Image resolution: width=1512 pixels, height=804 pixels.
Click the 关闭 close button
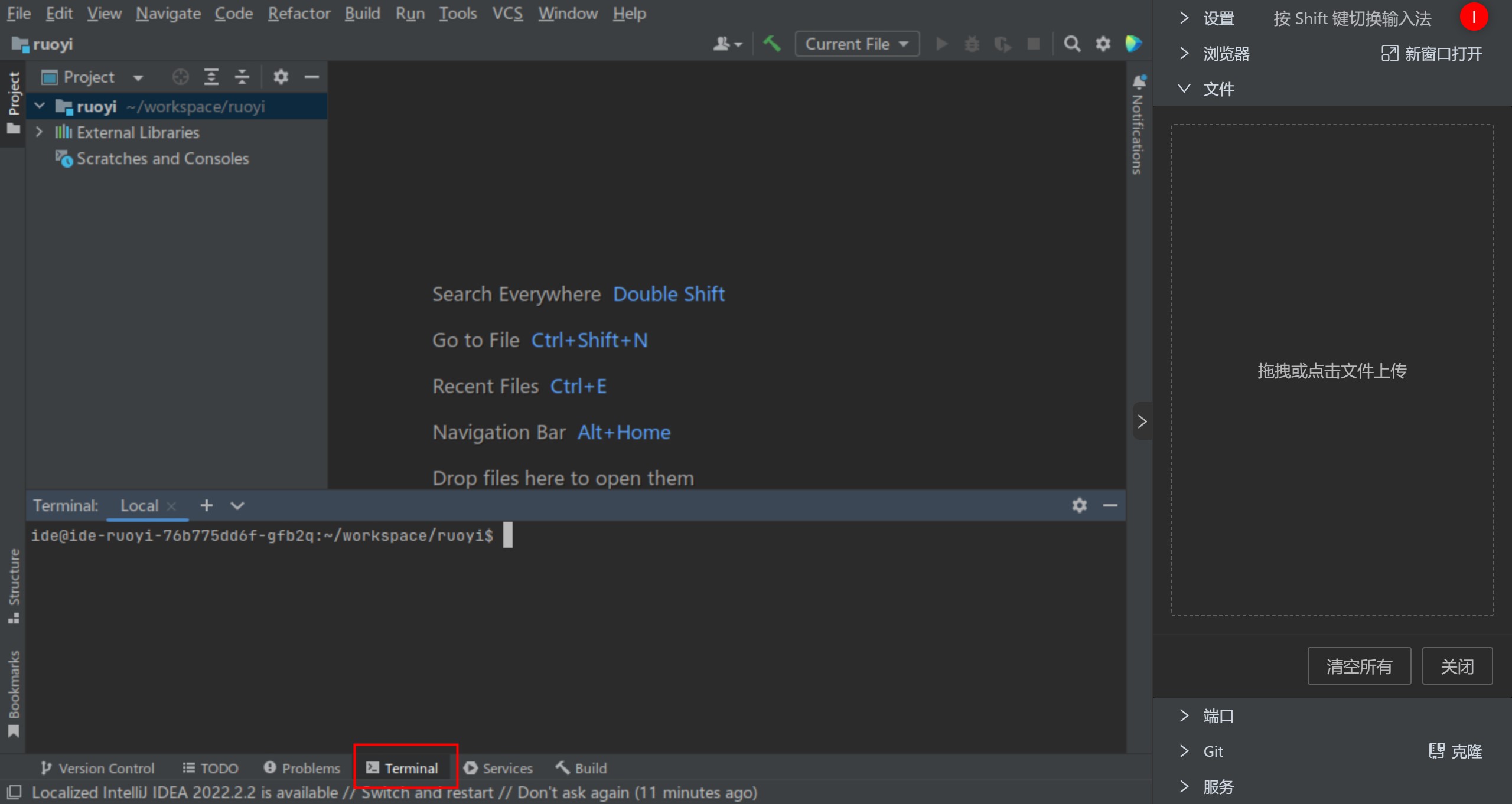click(1457, 666)
